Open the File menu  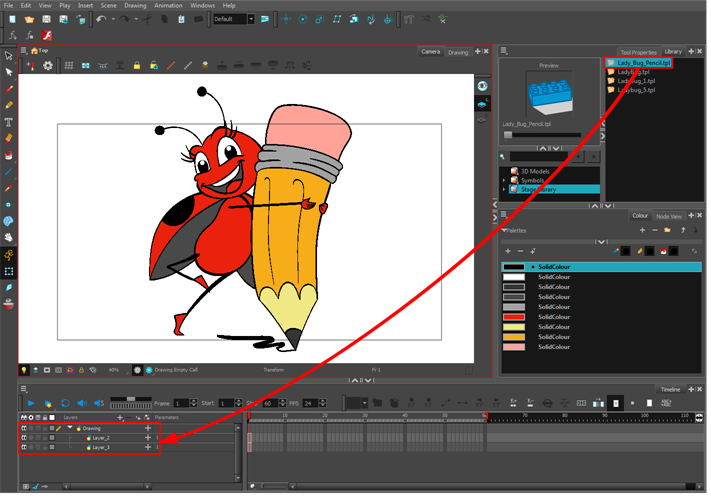9,5
